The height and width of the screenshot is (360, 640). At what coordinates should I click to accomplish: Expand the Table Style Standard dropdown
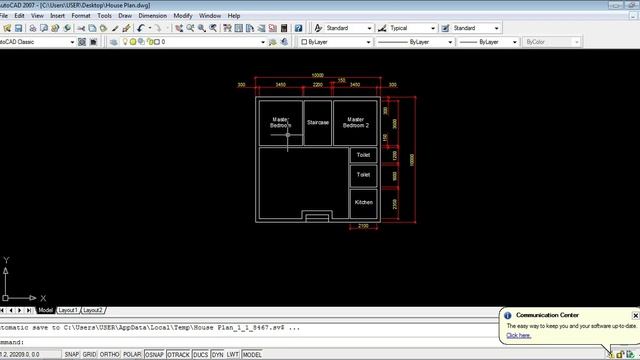coord(496,28)
